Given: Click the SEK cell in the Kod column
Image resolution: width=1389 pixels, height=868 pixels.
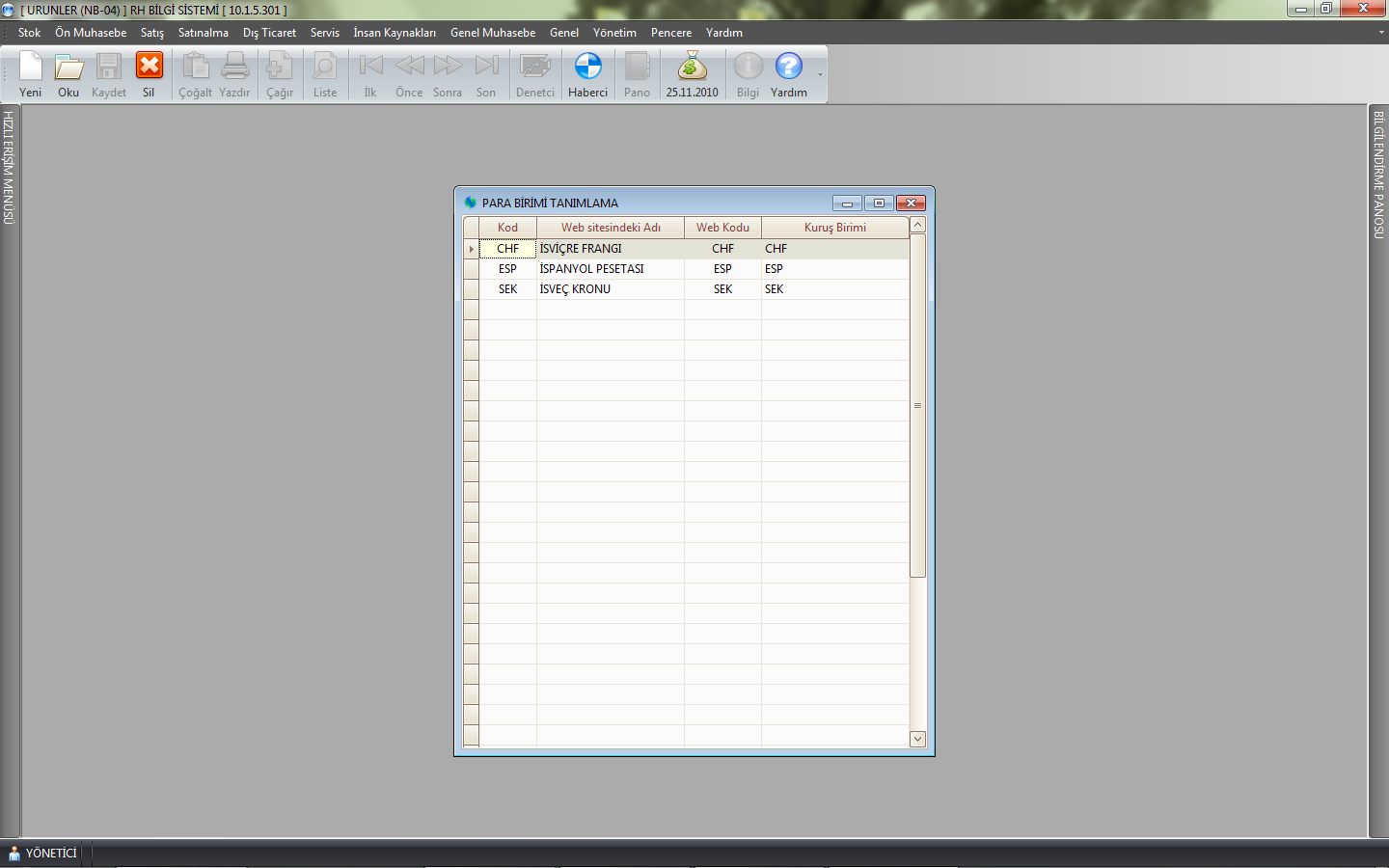Looking at the screenshot, I should pos(507,289).
